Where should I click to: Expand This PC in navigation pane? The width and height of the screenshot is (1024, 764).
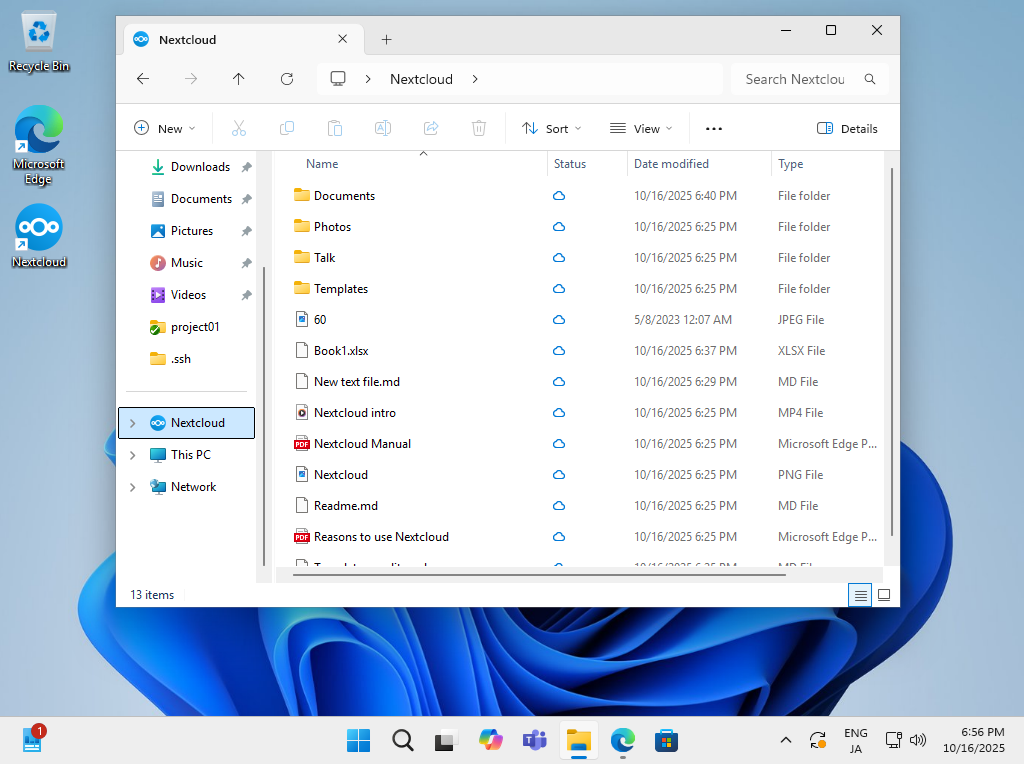[132, 455]
